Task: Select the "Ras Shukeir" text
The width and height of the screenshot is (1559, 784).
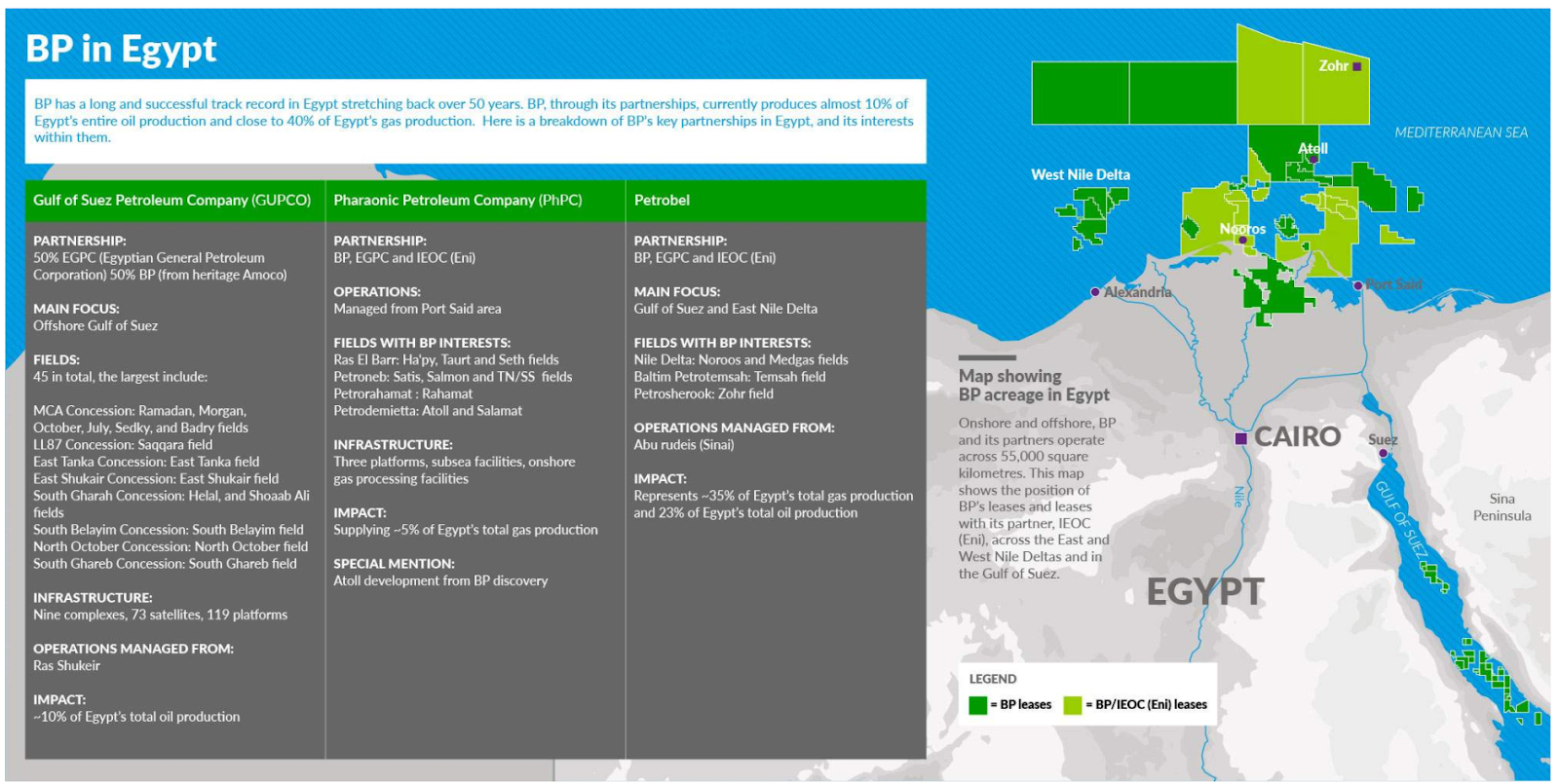Action: pyautogui.click(x=66, y=666)
